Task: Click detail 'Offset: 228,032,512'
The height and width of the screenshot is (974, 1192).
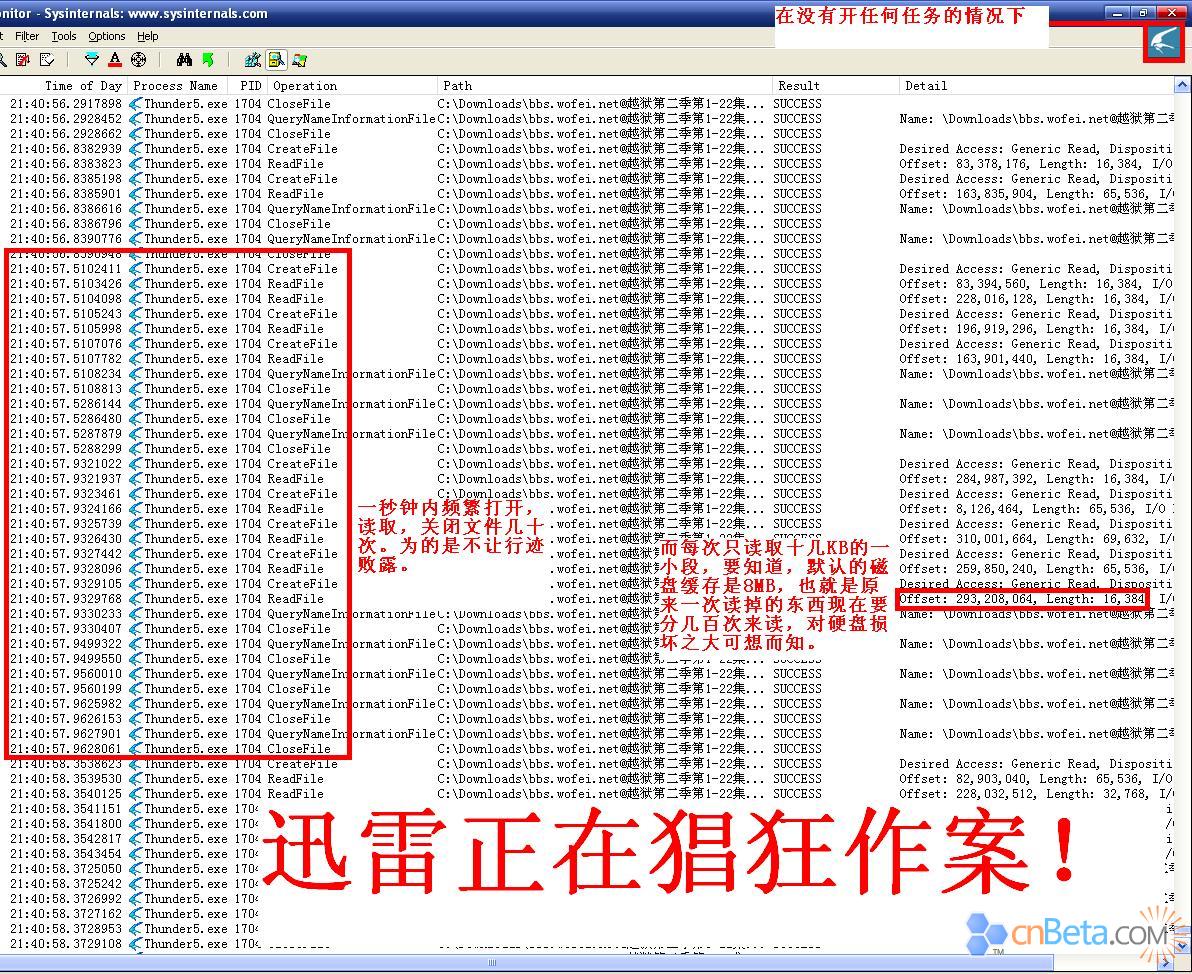Action: tap(967, 794)
